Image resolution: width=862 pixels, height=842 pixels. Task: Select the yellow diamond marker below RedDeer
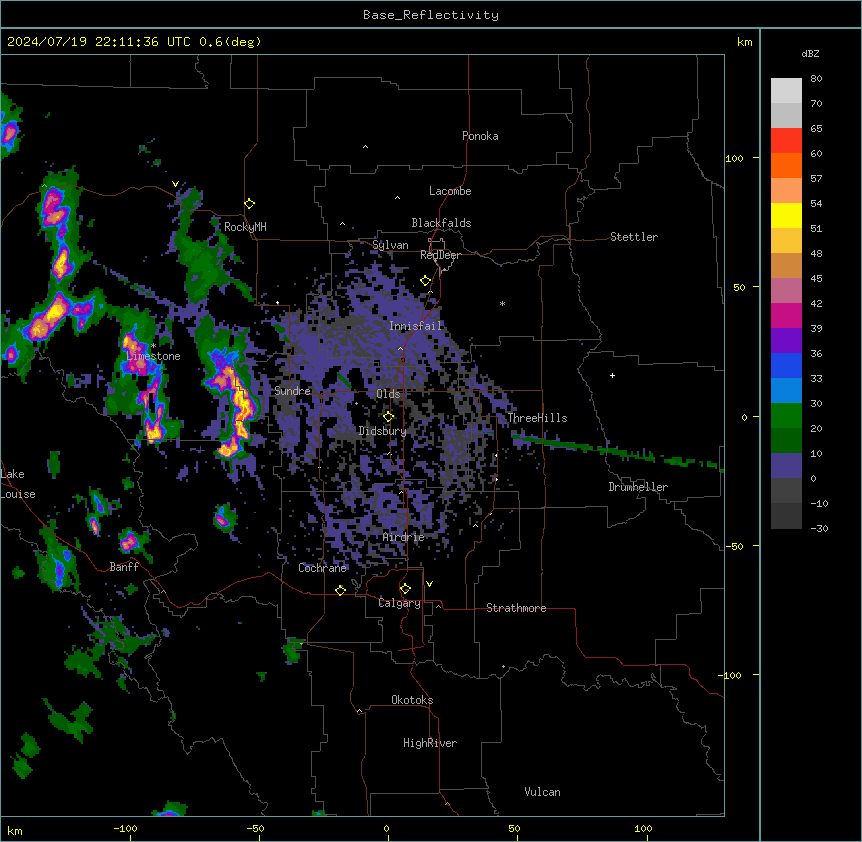pyautogui.click(x=426, y=281)
